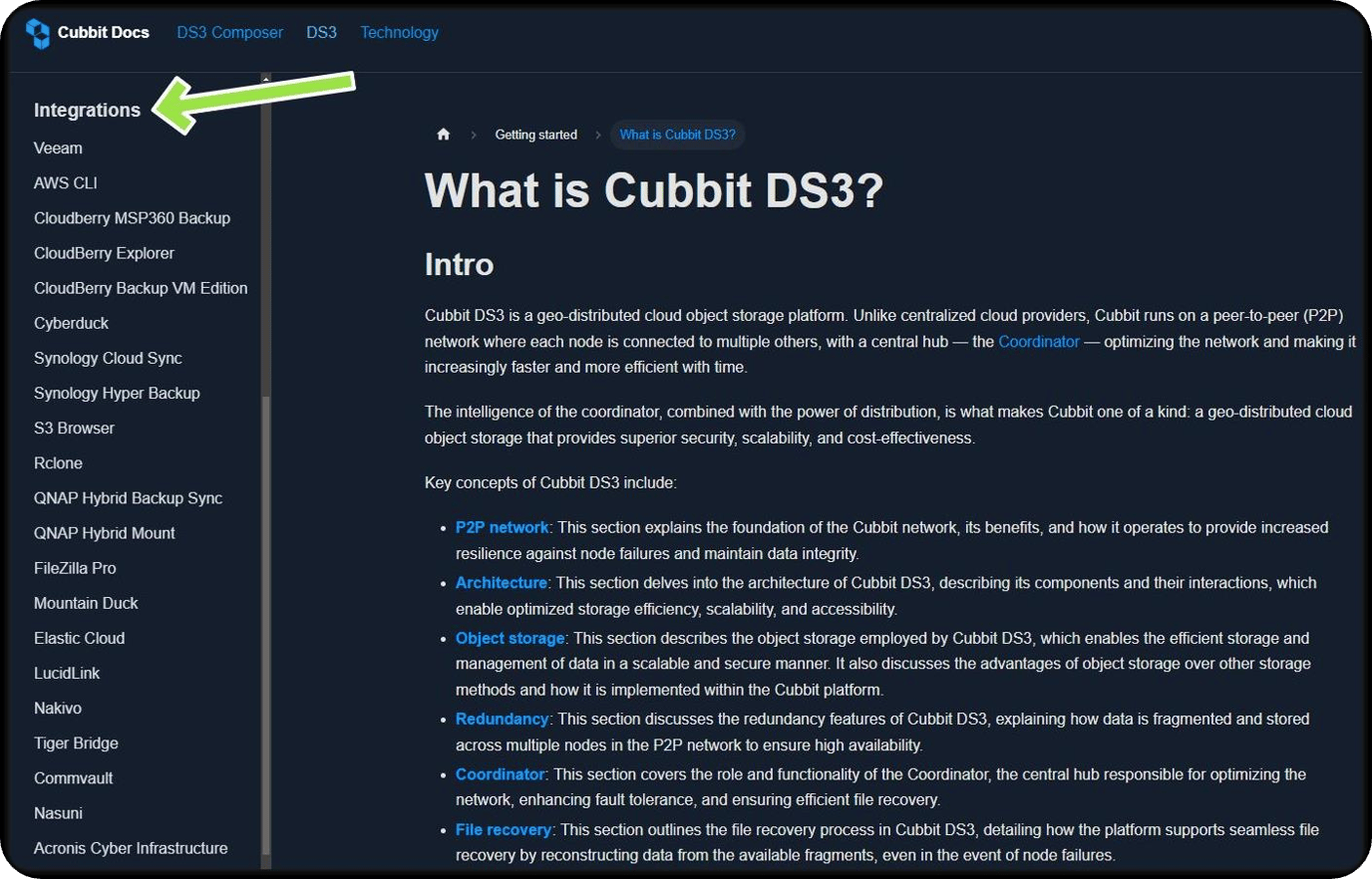The width and height of the screenshot is (1372, 879).
Task: Open the File recovery section link
Action: pos(504,829)
